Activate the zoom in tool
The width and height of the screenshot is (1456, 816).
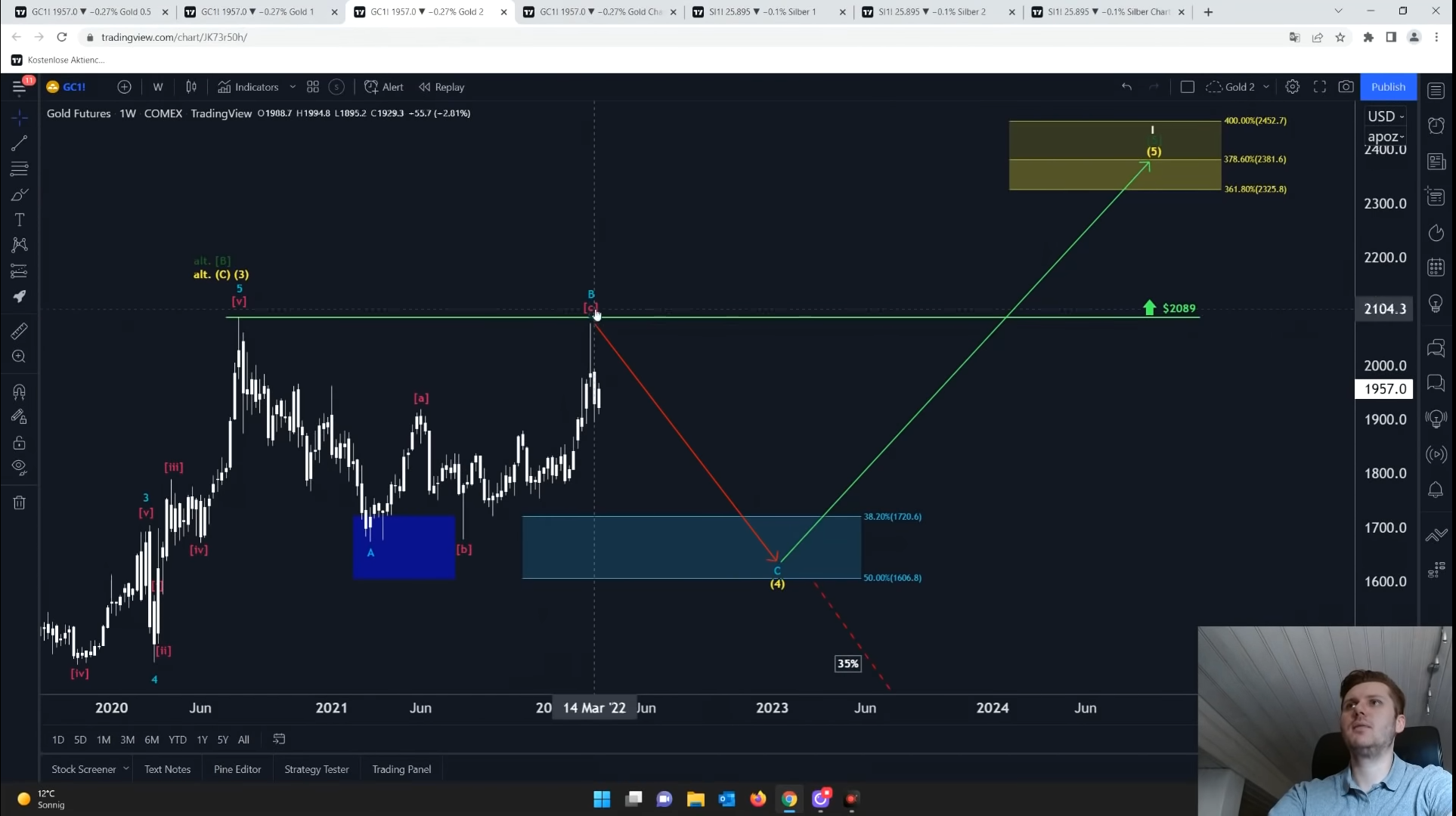[x=20, y=357]
